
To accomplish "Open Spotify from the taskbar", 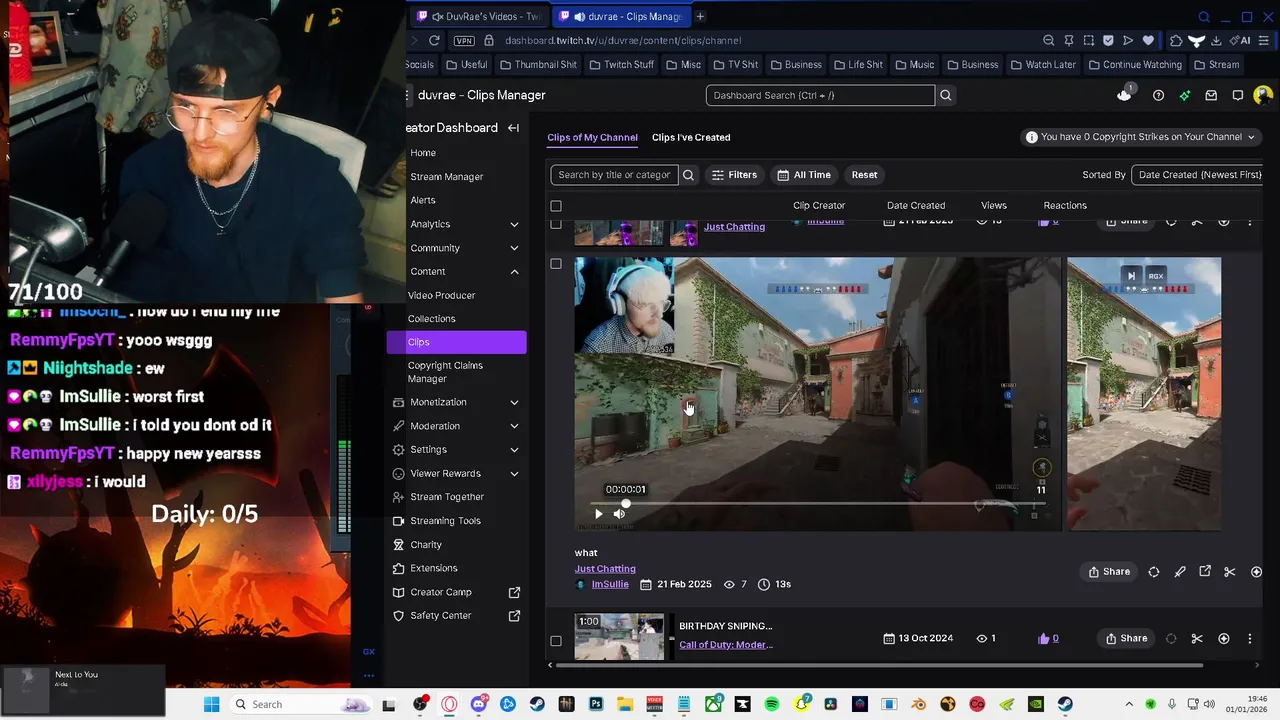I will [772, 704].
